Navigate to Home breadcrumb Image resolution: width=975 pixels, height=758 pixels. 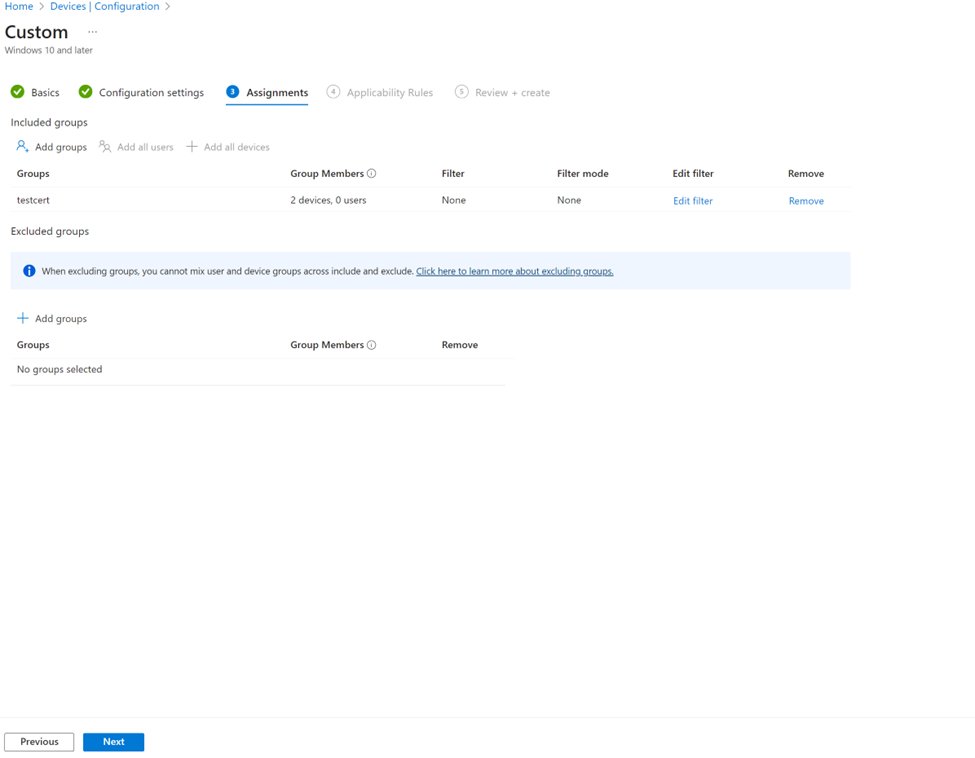(x=19, y=6)
